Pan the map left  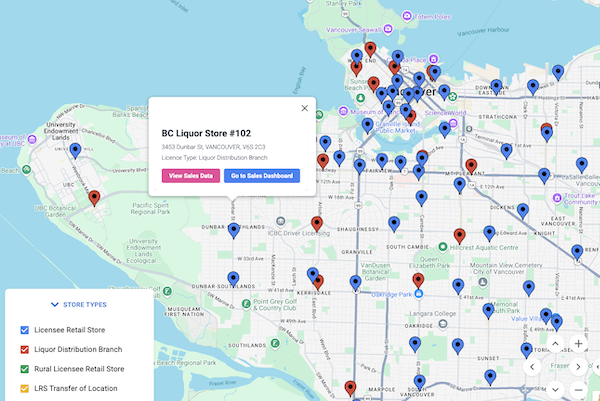tap(530, 367)
